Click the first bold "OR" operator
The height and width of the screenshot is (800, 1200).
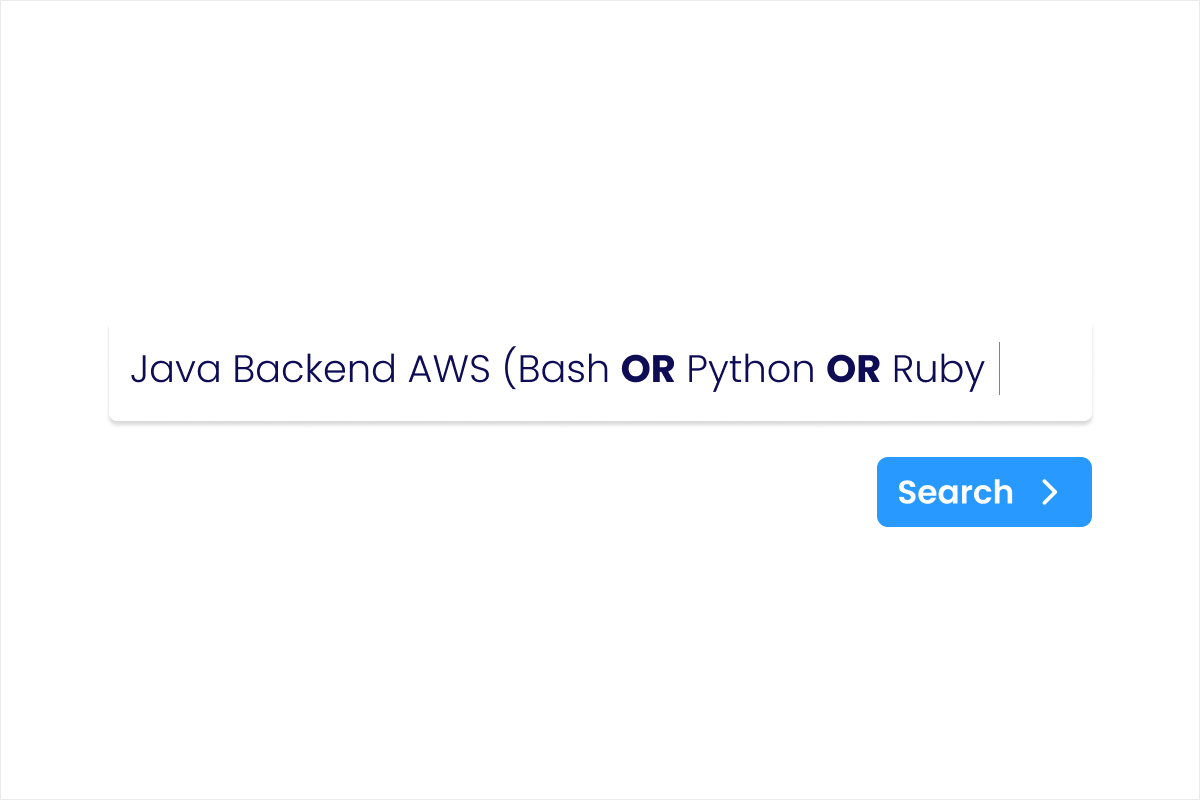[x=648, y=370]
